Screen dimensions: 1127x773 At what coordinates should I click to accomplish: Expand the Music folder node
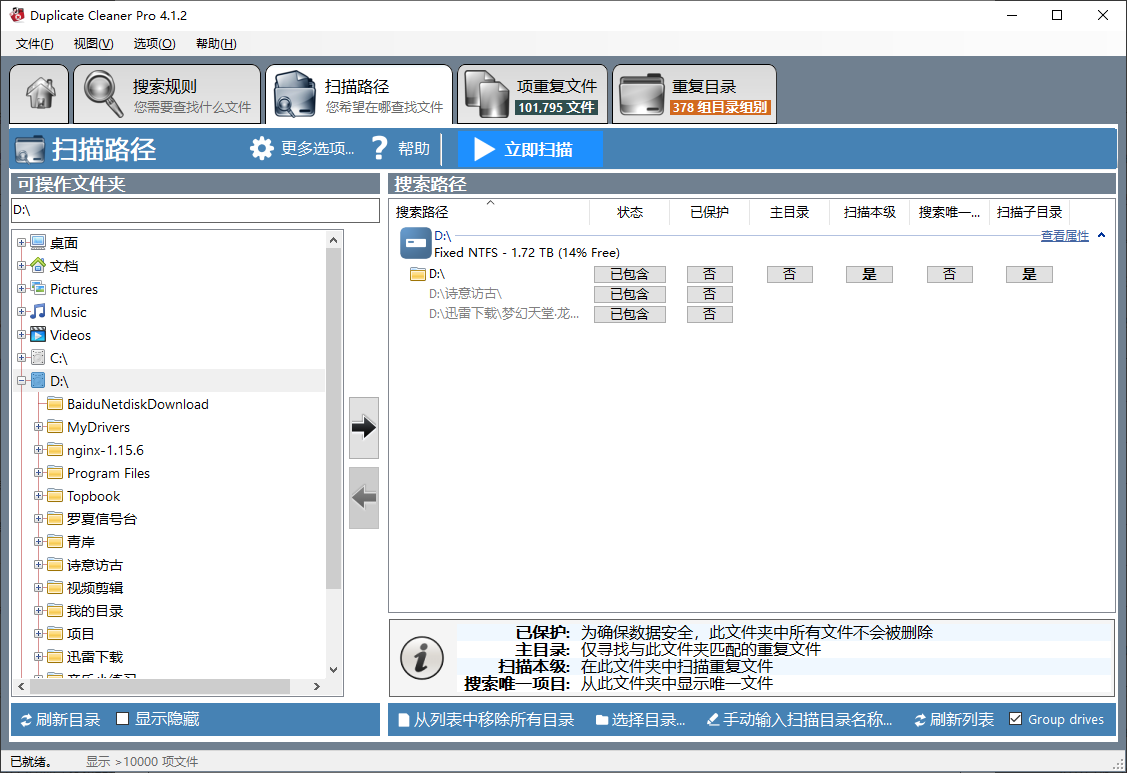[x=23, y=311]
